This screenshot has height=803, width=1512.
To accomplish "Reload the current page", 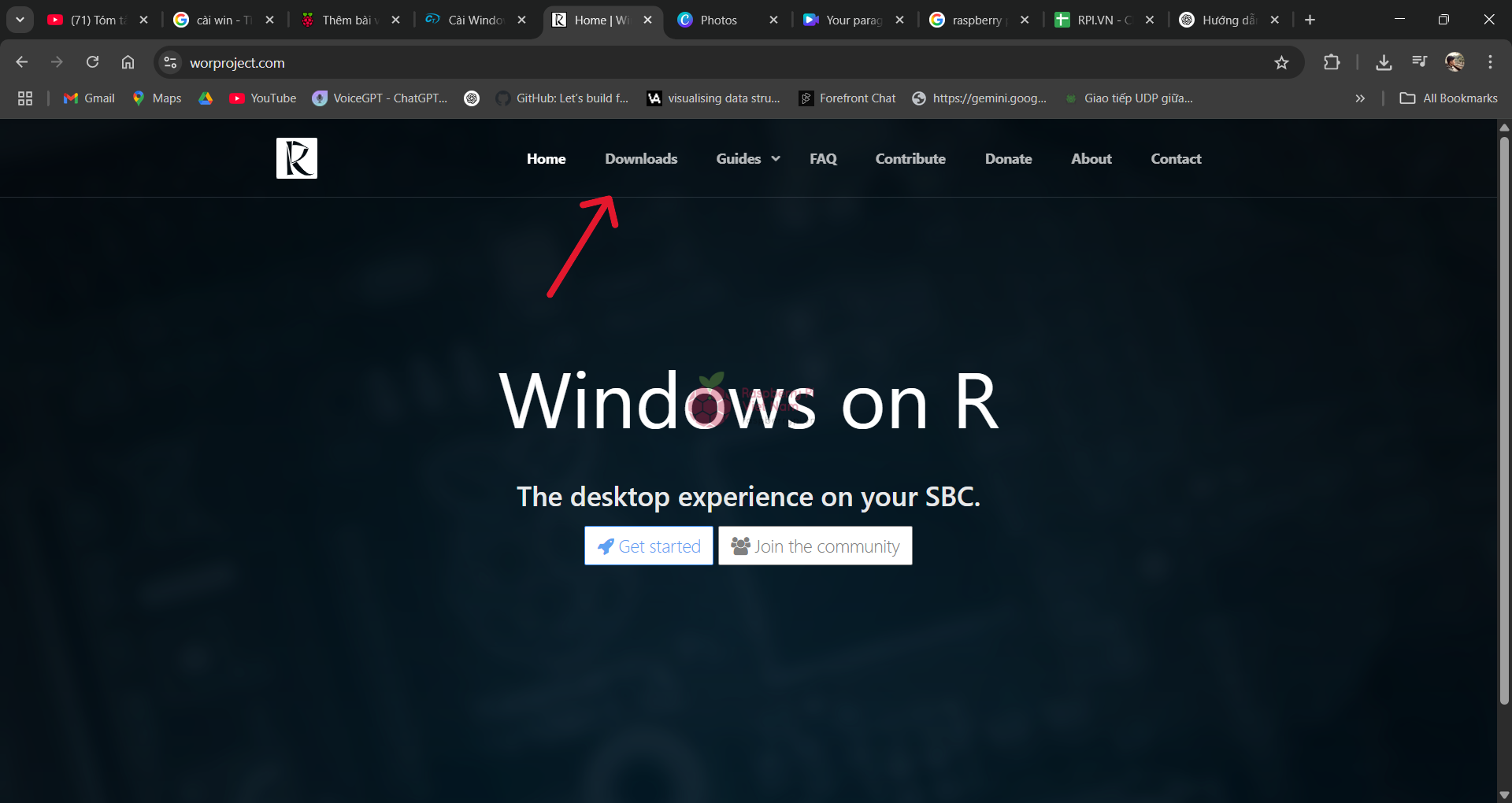I will click(92, 62).
